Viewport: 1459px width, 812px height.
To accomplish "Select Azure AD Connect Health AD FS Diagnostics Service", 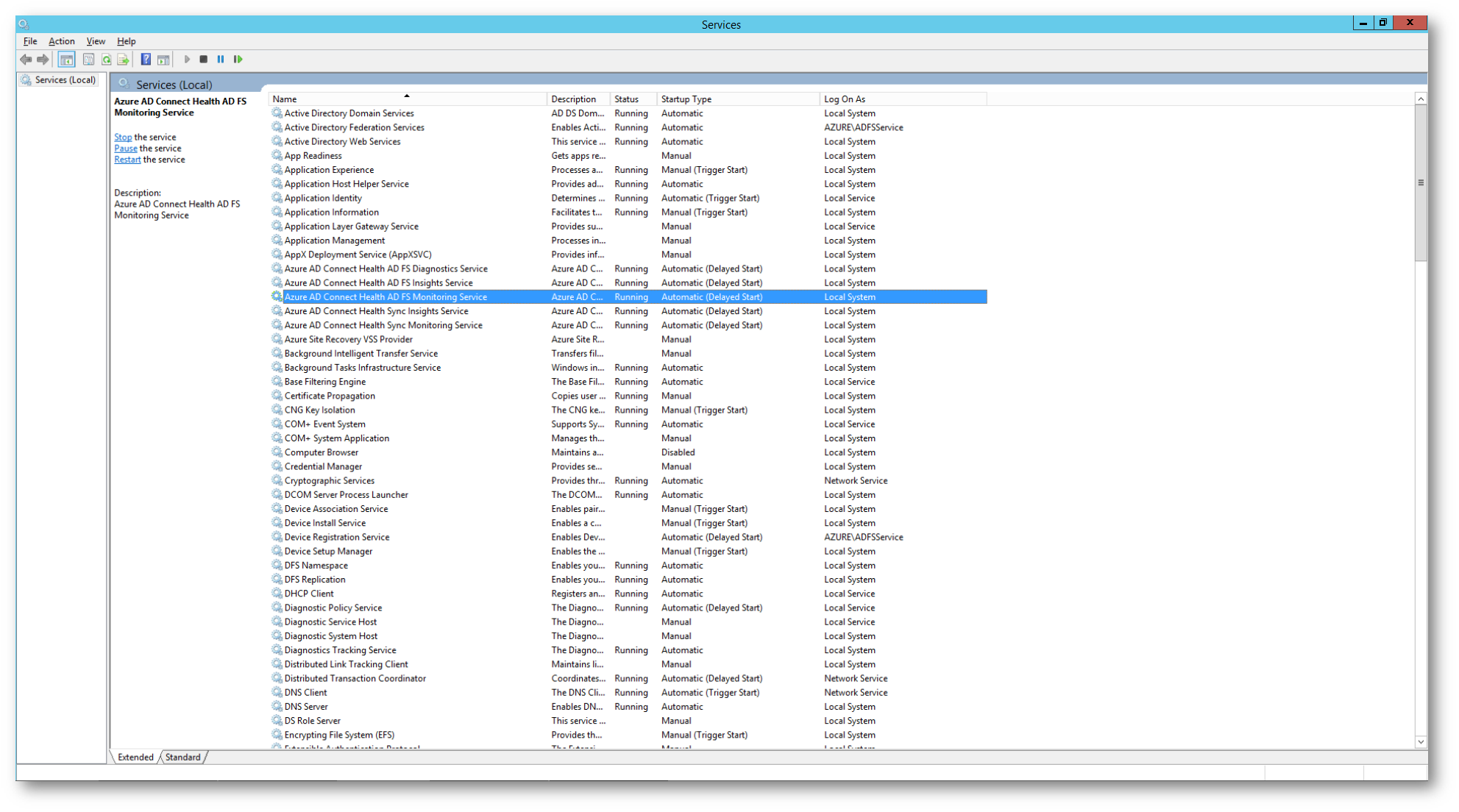I will (628, 268).
